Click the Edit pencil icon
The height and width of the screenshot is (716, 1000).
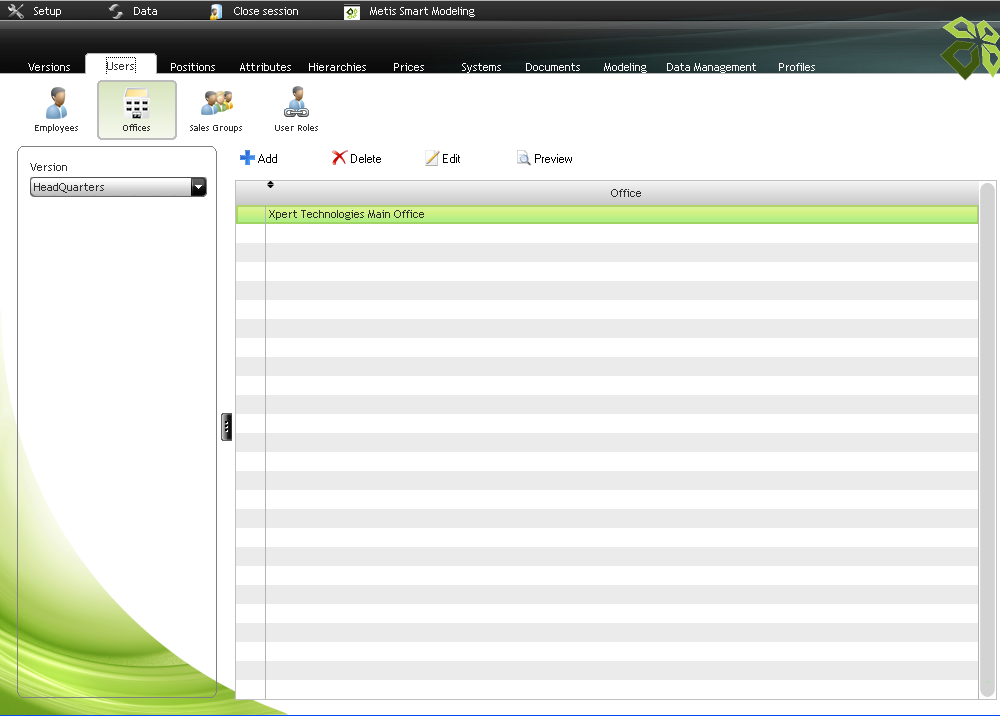[432, 158]
